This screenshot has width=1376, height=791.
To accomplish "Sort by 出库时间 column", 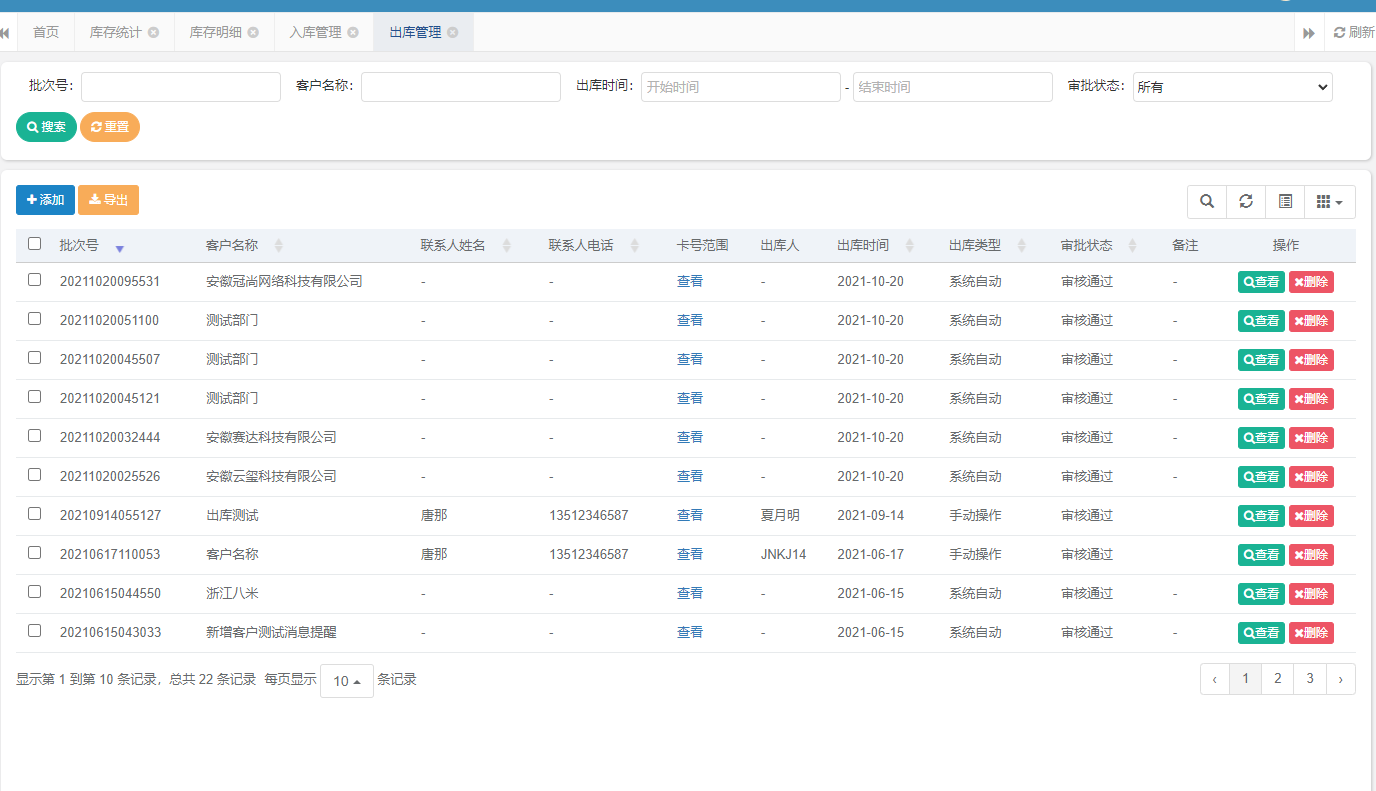I will tap(910, 245).
